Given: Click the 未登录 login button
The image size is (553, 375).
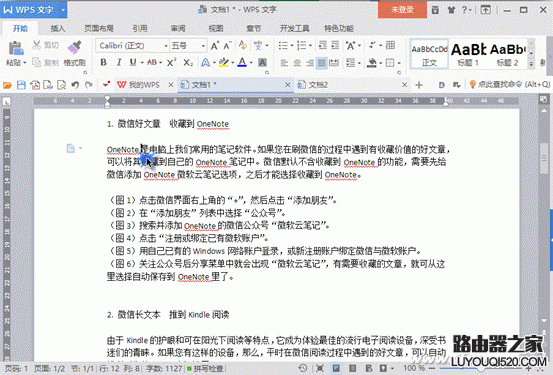Looking at the screenshot, I should point(402,10).
